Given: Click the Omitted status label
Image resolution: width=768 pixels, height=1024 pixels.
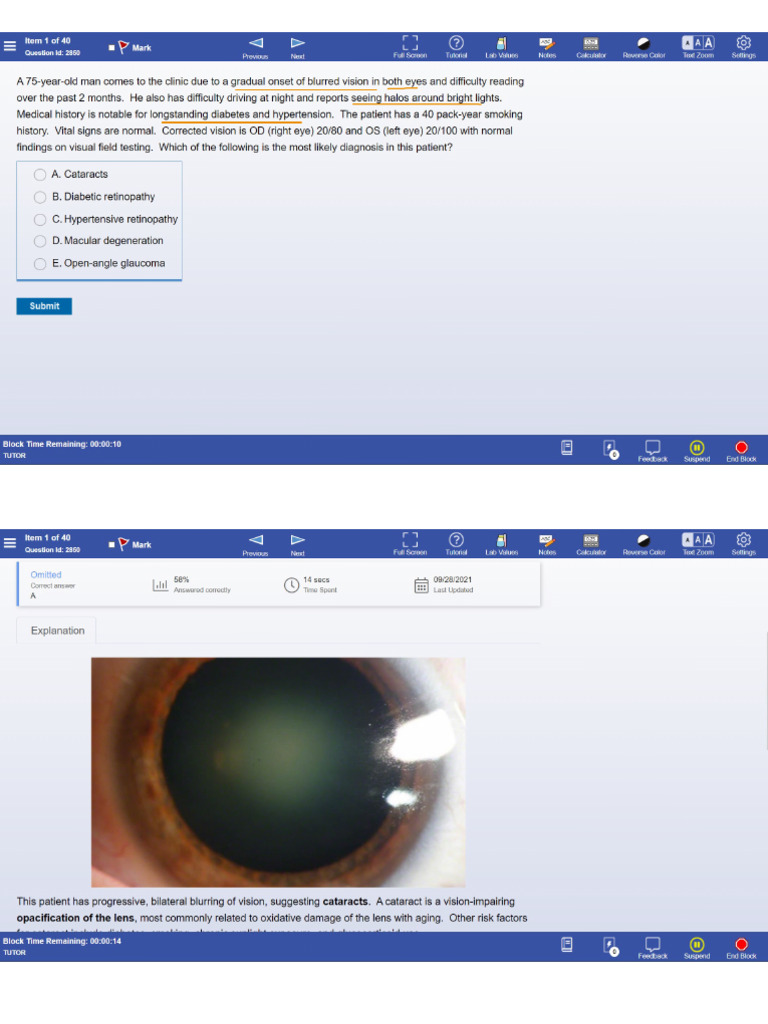Looking at the screenshot, I should pos(46,575).
